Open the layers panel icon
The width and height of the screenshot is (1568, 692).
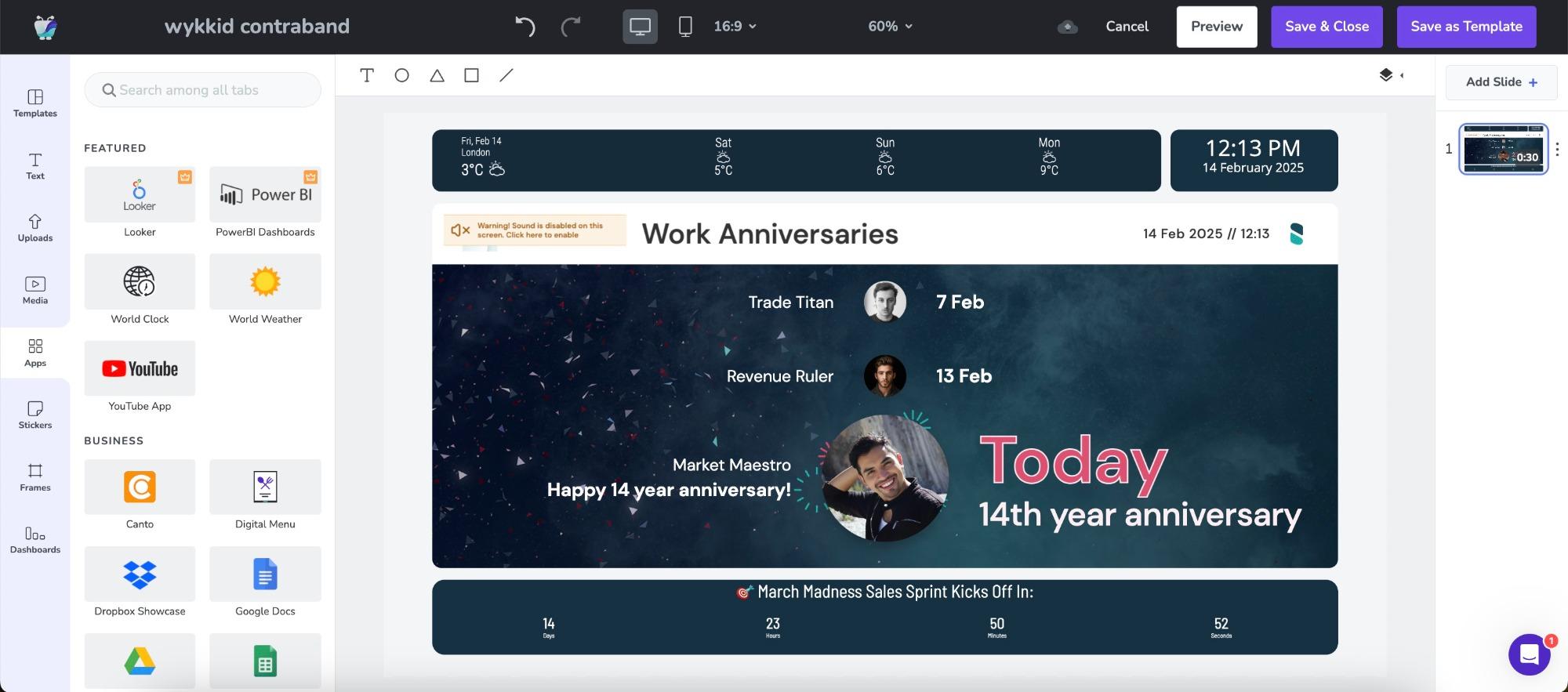click(x=1386, y=75)
